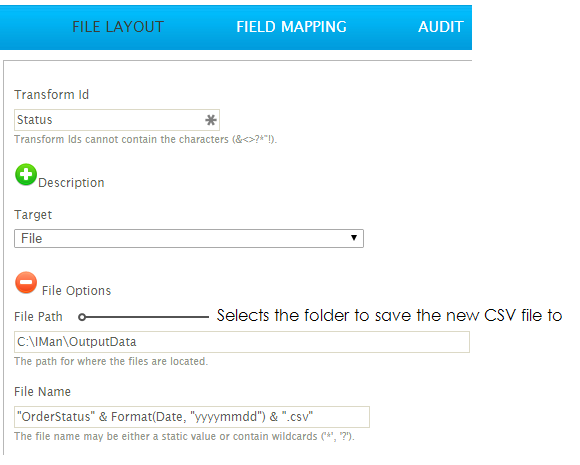Click the required-field asterisk in Transform Id
580x465 pixels.
pos(211,120)
